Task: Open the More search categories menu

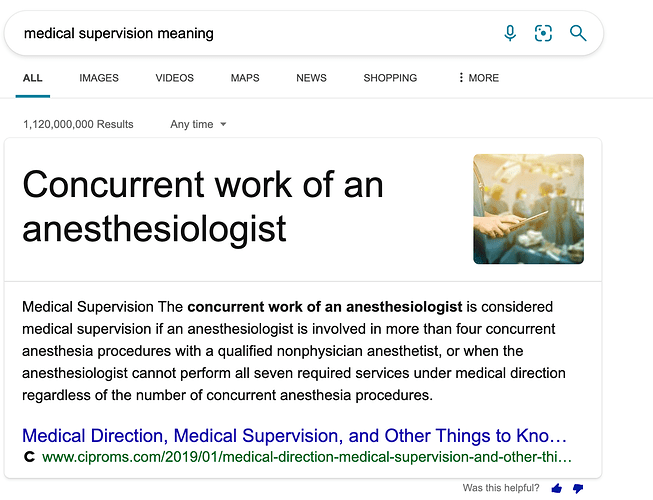Action: pos(478,78)
